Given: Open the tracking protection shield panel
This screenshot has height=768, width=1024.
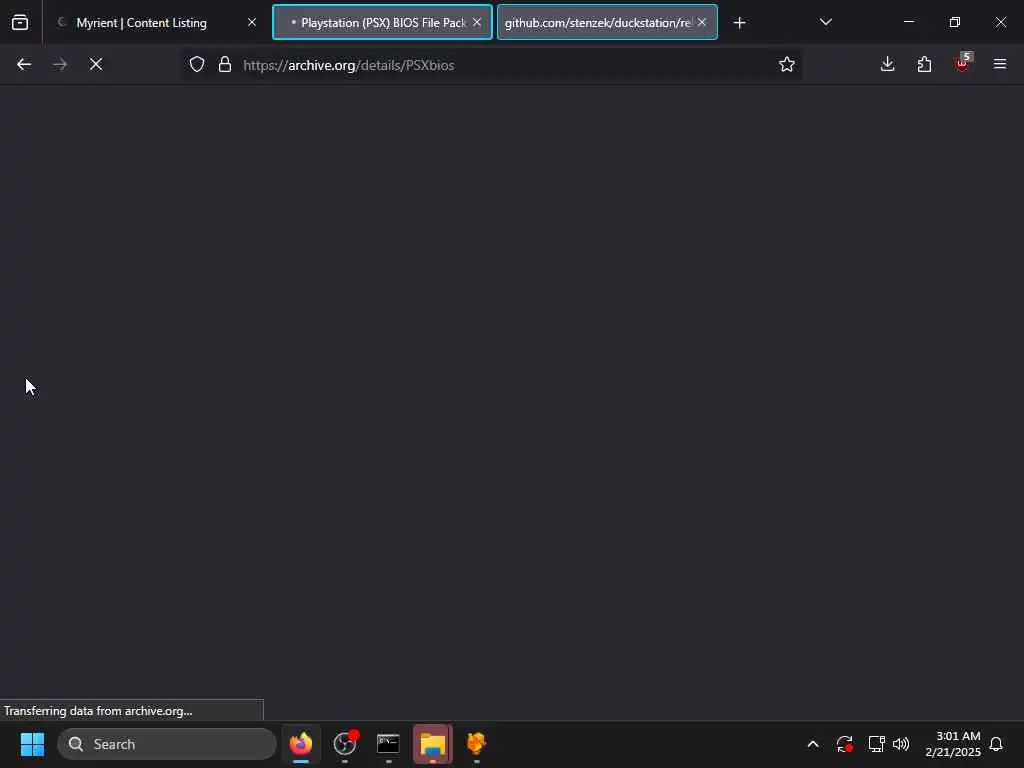Looking at the screenshot, I should click(x=197, y=64).
